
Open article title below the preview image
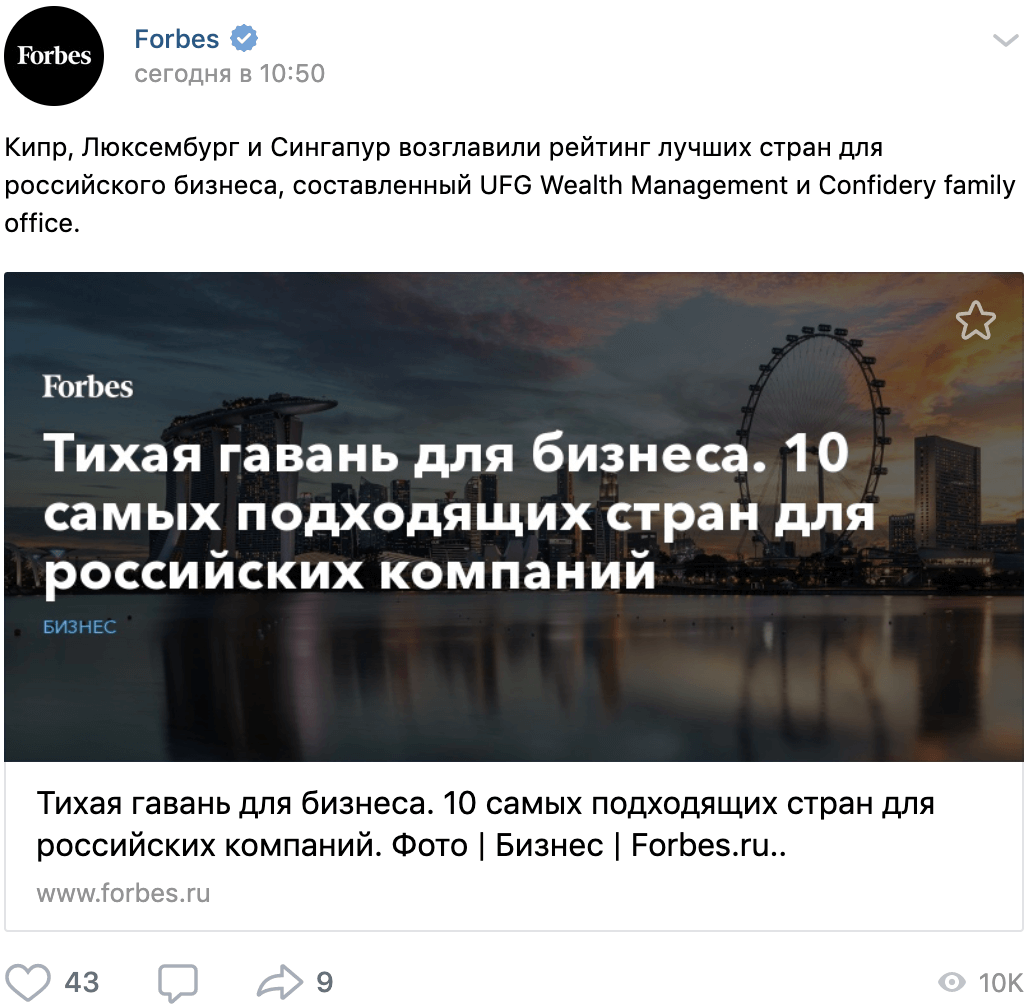tap(485, 824)
